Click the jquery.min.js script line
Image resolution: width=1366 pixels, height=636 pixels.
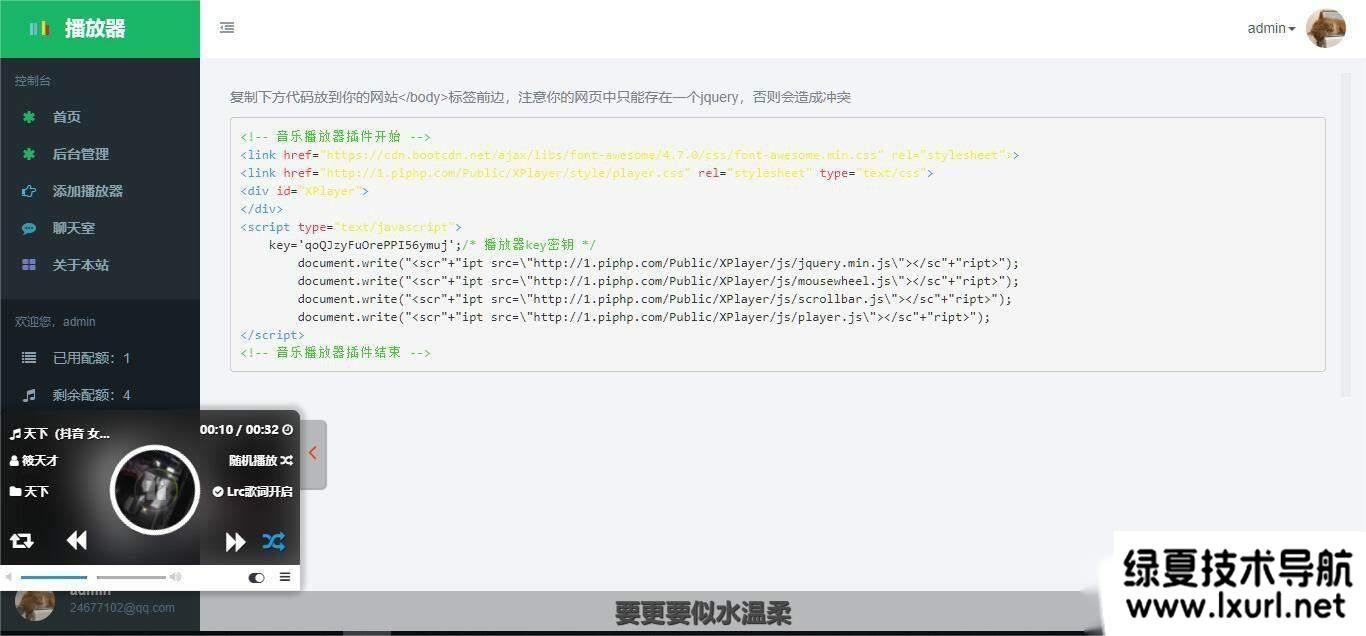coord(658,263)
